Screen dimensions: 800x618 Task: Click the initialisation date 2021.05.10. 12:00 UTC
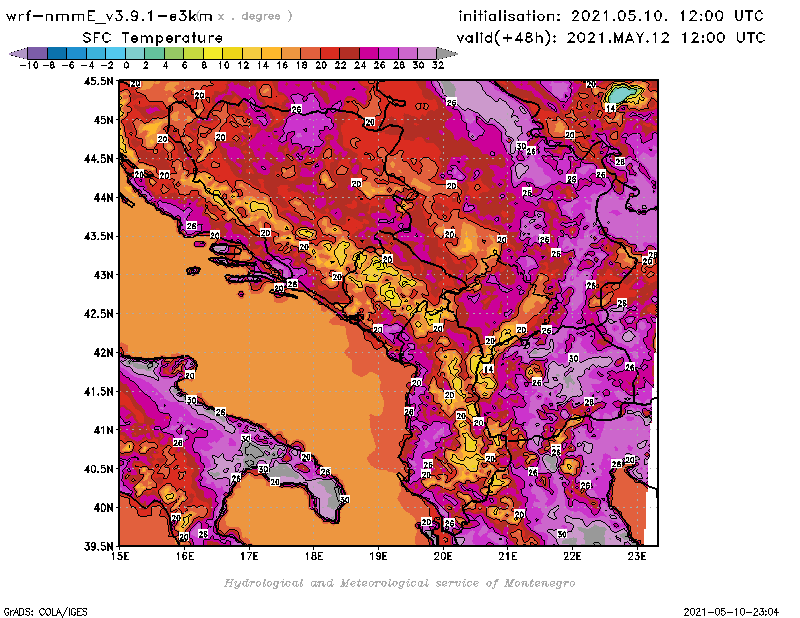pos(667,16)
